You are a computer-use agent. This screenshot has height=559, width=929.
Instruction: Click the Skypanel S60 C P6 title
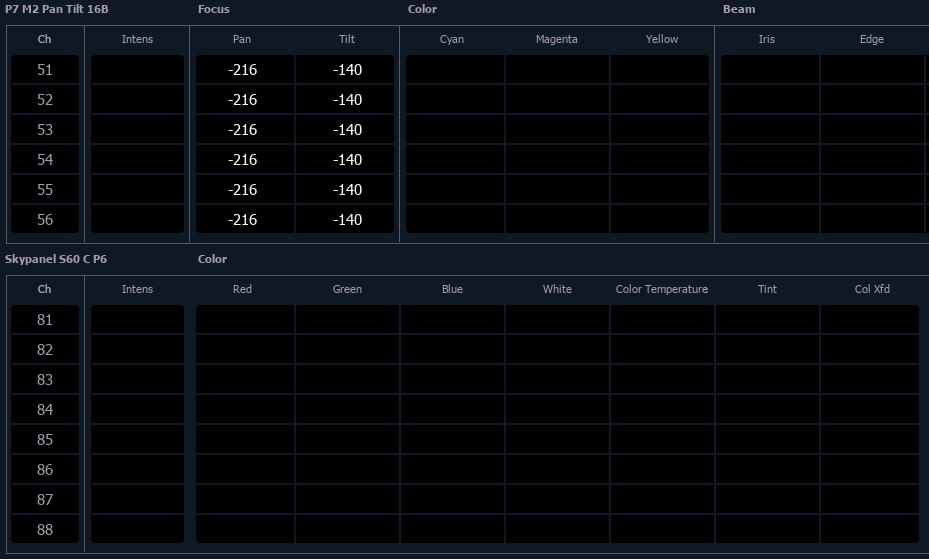[56, 259]
